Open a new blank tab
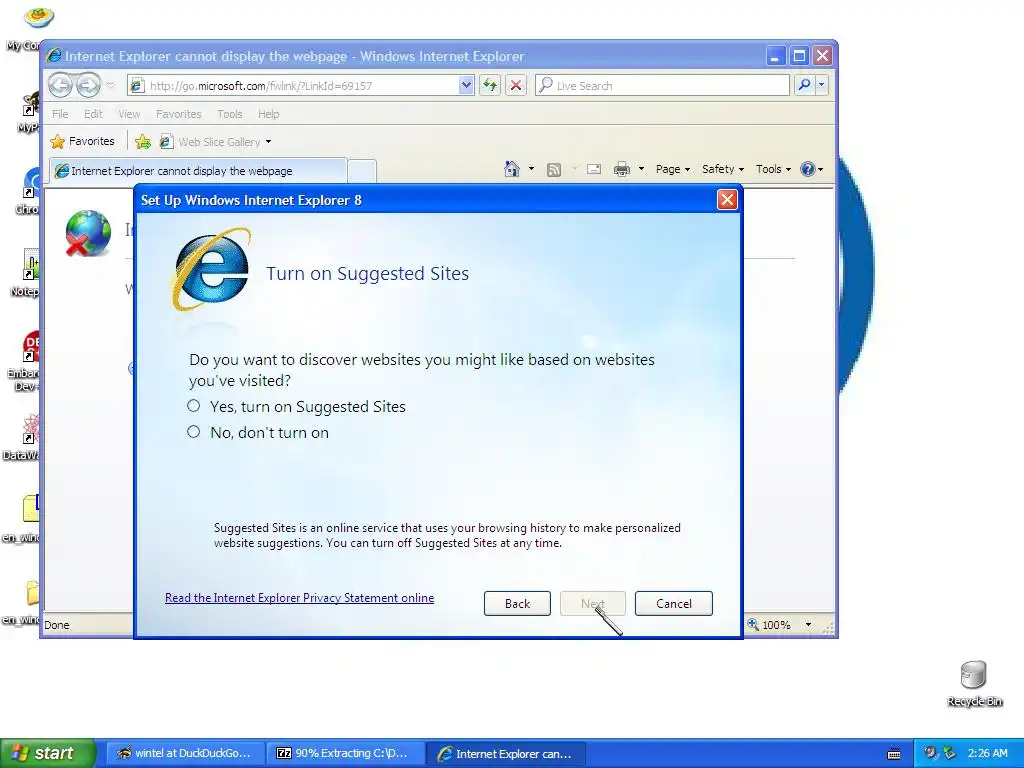The image size is (1024, 768). 362,171
